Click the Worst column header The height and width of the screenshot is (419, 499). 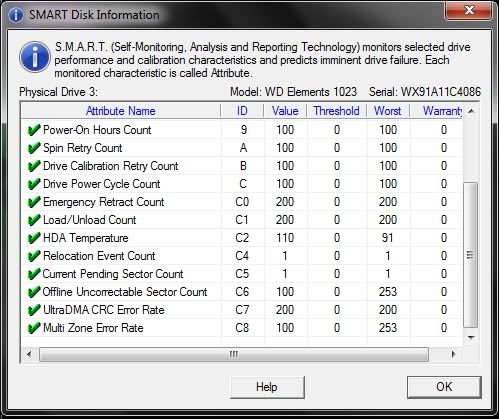pos(388,111)
